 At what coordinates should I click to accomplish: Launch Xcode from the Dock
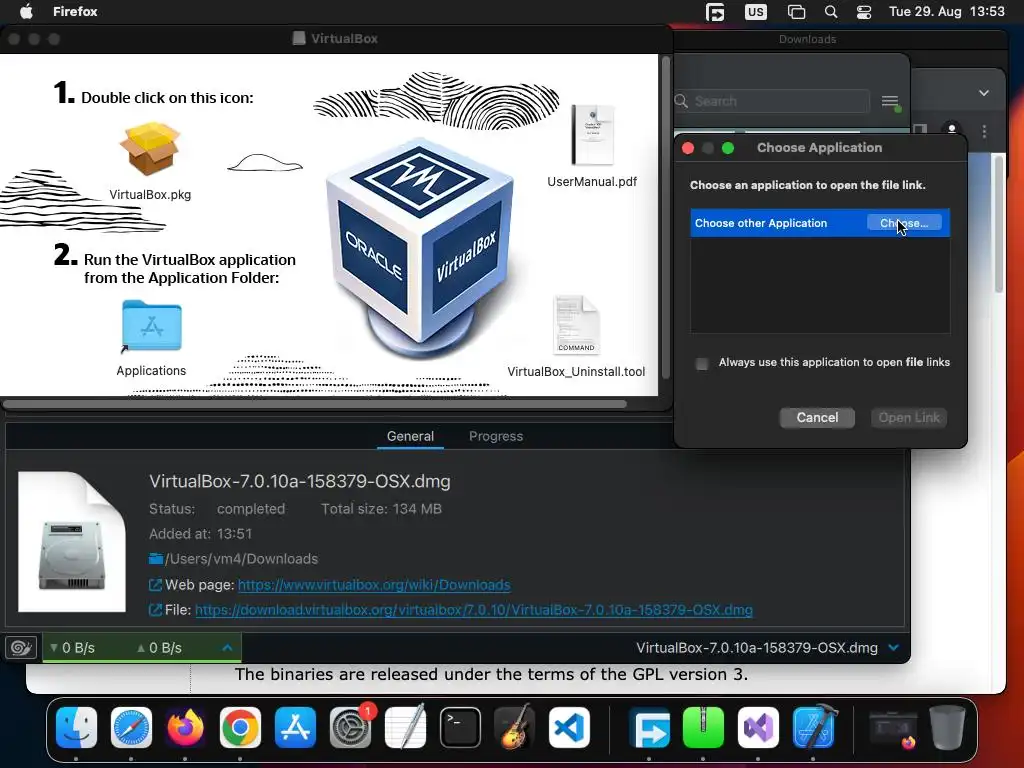pyautogui.click(x=813, y=727)
